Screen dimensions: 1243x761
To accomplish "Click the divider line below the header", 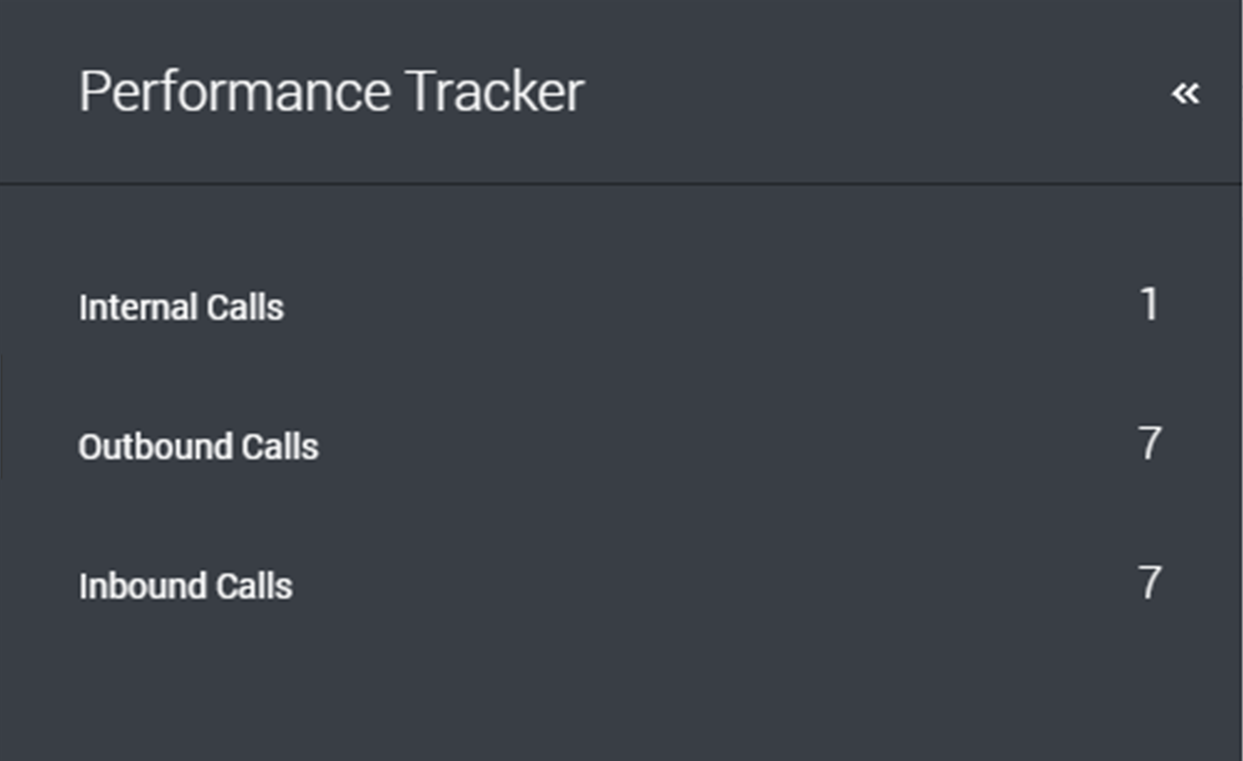I will [x=620, y=184].
